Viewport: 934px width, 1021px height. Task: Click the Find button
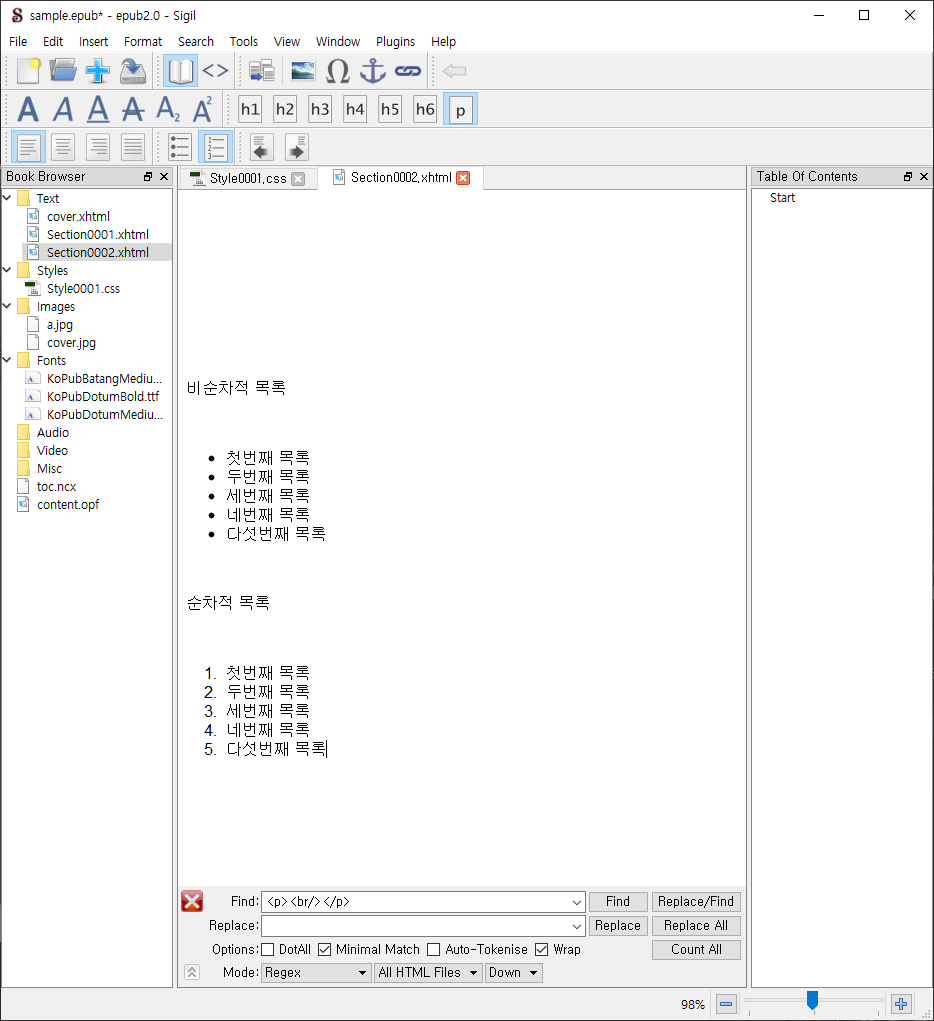pyautogui.click(x=617, y=902)
